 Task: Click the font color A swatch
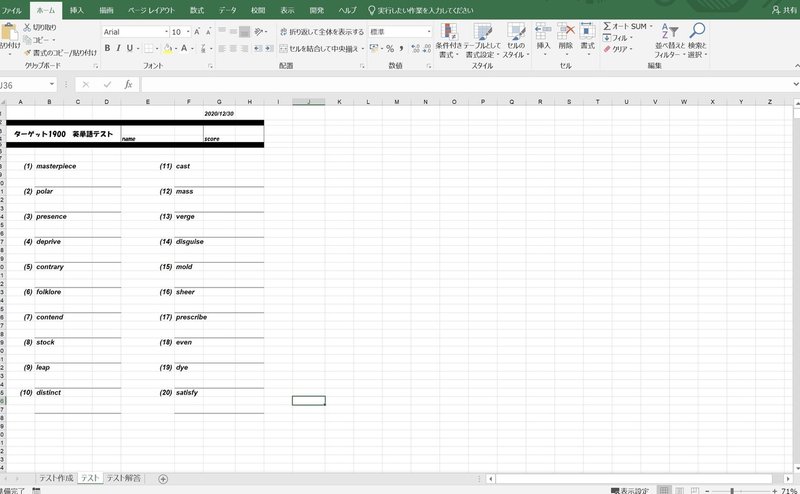click(x=184, y=48)
